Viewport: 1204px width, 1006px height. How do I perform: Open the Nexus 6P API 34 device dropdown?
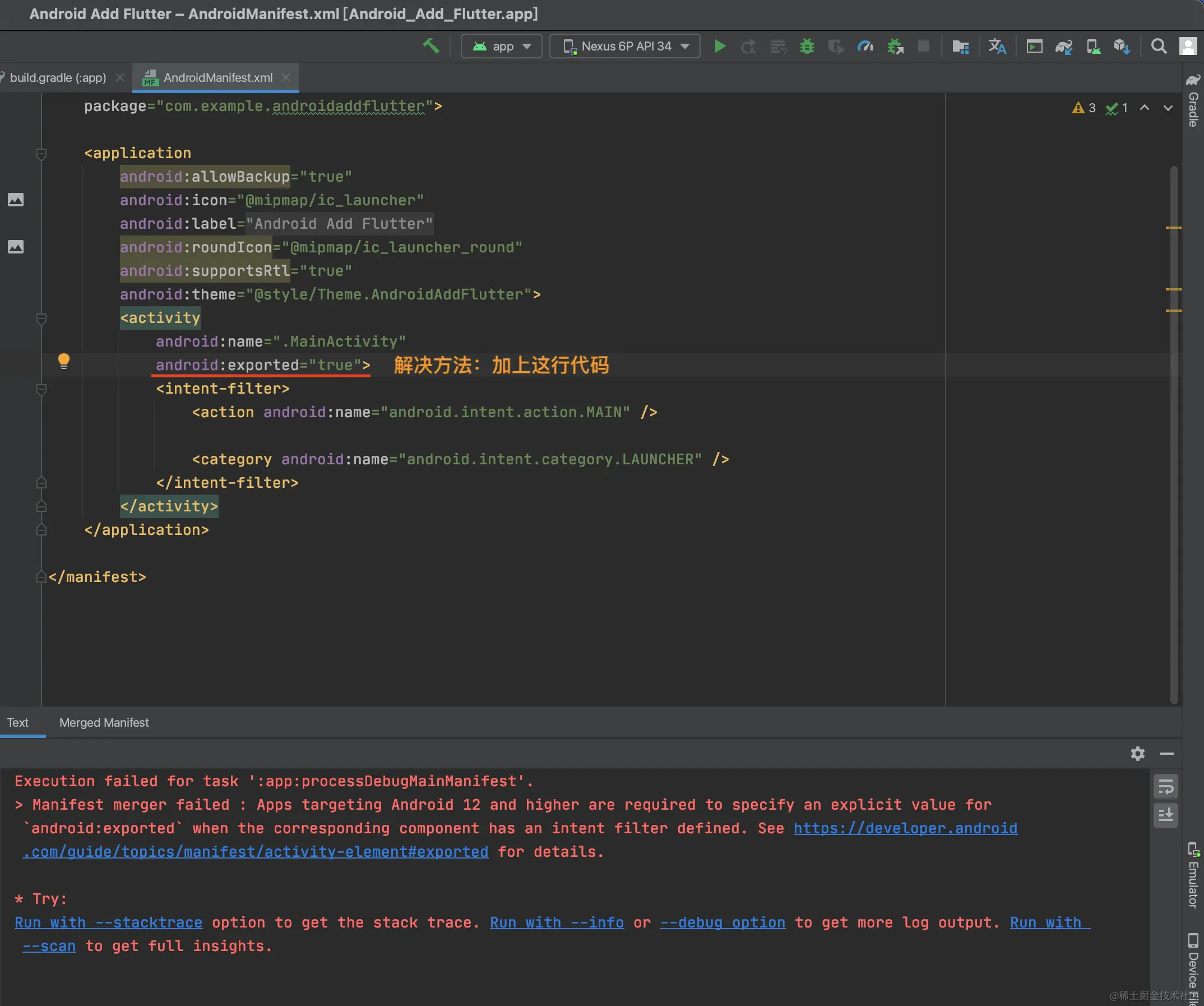point(625,46)
